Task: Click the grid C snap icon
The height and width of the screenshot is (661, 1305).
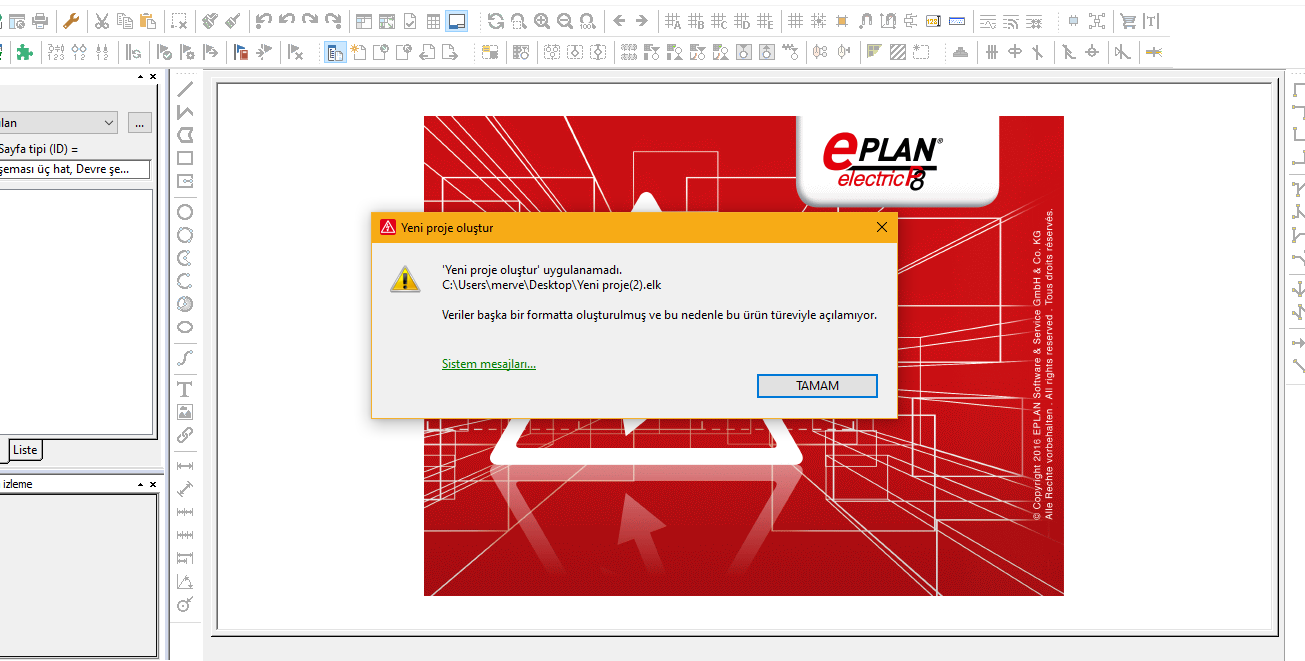Action: (x=720, y=20)
